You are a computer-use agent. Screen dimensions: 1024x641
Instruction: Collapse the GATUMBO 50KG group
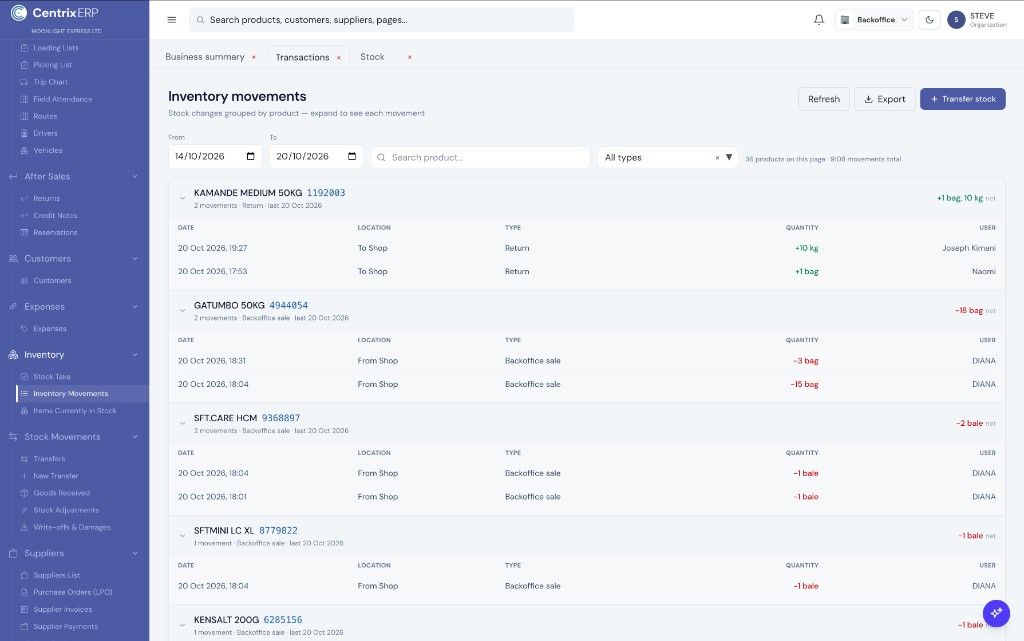(182, 310)
